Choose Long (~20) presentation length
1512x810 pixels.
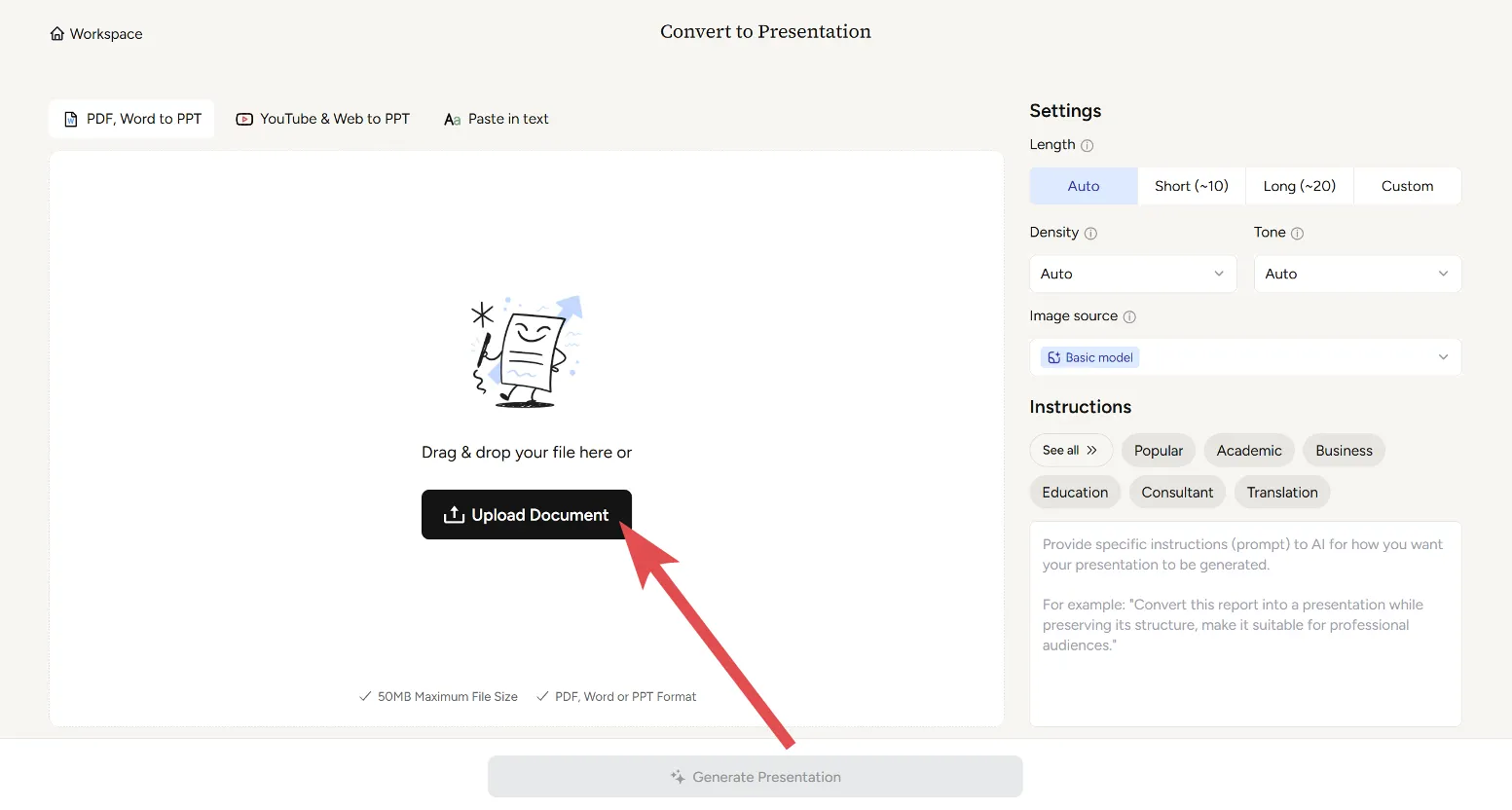[x=1299, y=186]
